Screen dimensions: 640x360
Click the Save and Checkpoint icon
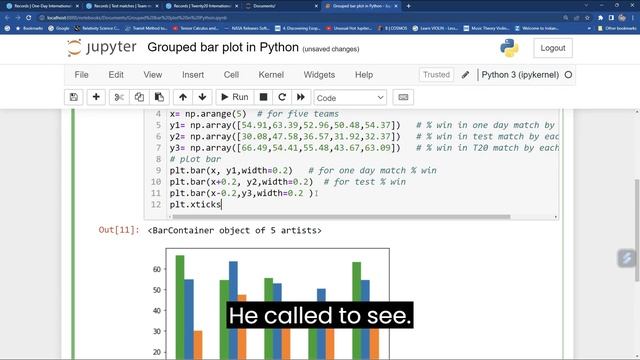[74, 97]
